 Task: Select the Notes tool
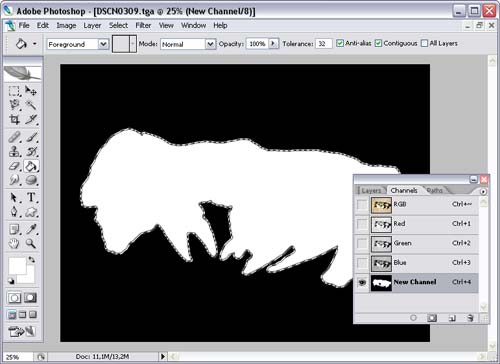[x=14, y=229]
